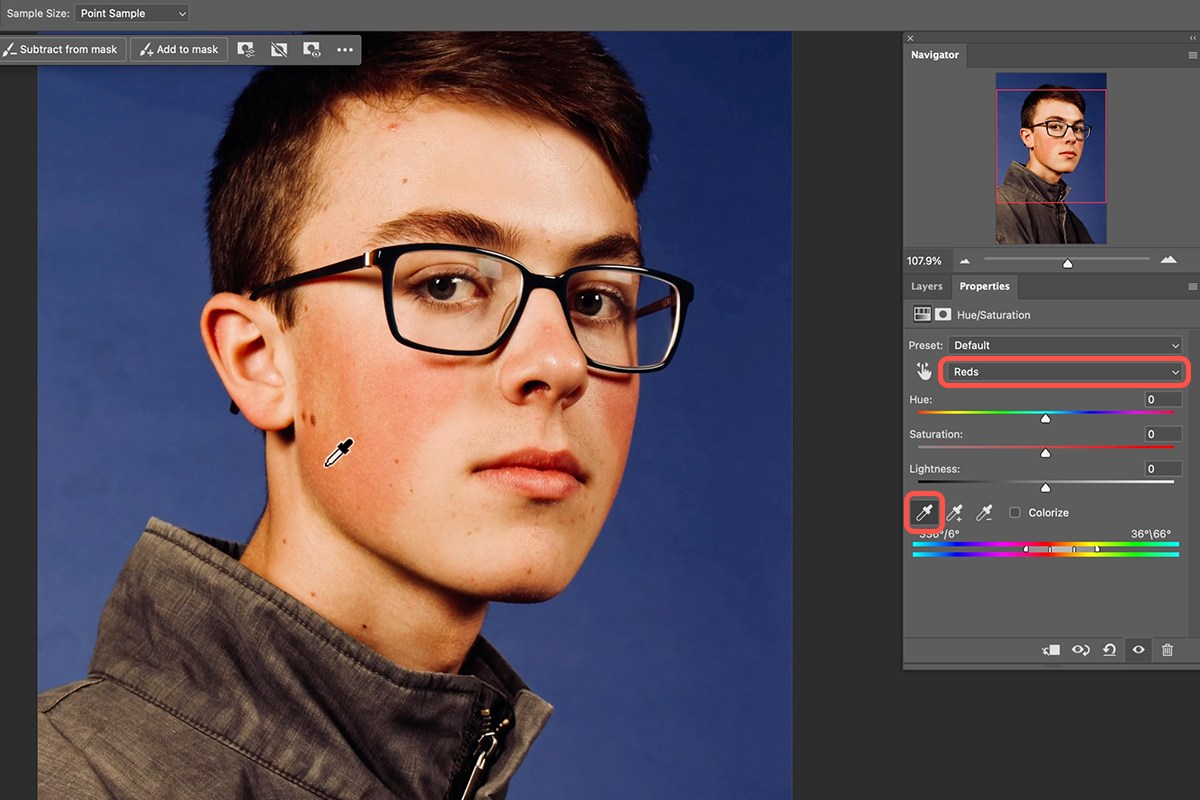The width and height of the screenshot is (1200, 800).
Task: Click the Subtract from mask button
Action: [61, 49]
